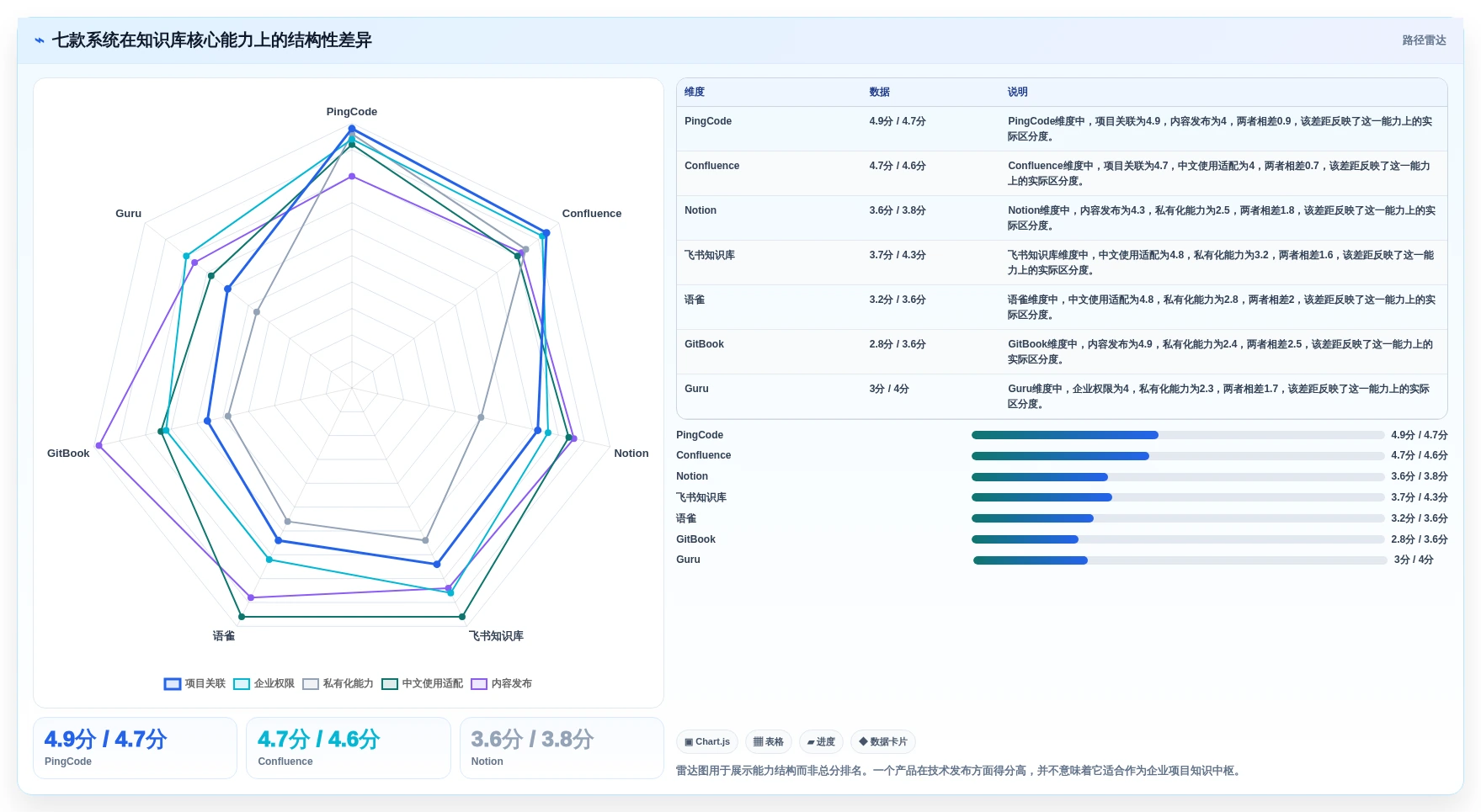Screen dimensions: 1481x812
Task: Click the lightning icon beside the title
Action: coord(40,40)
